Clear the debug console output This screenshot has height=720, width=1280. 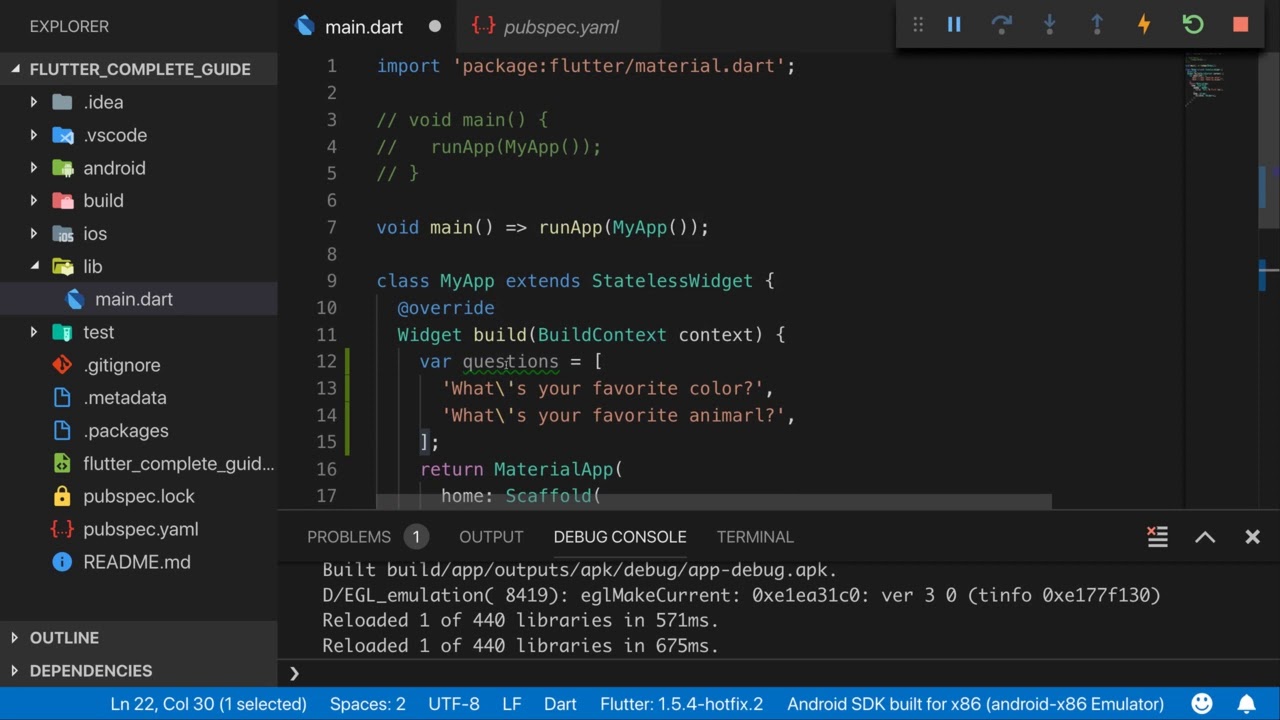pos(1157,537)
